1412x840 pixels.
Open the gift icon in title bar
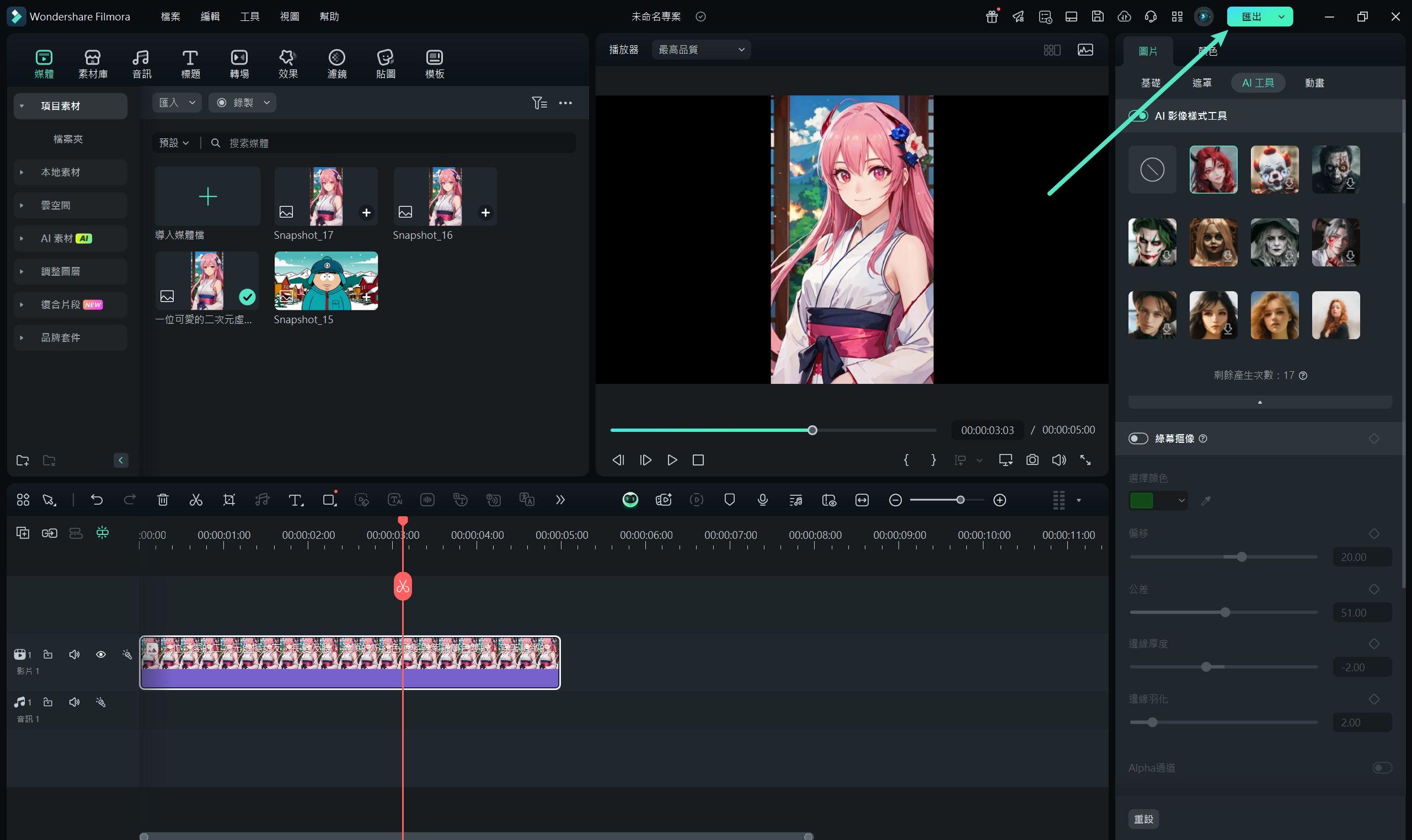point(992,17)
